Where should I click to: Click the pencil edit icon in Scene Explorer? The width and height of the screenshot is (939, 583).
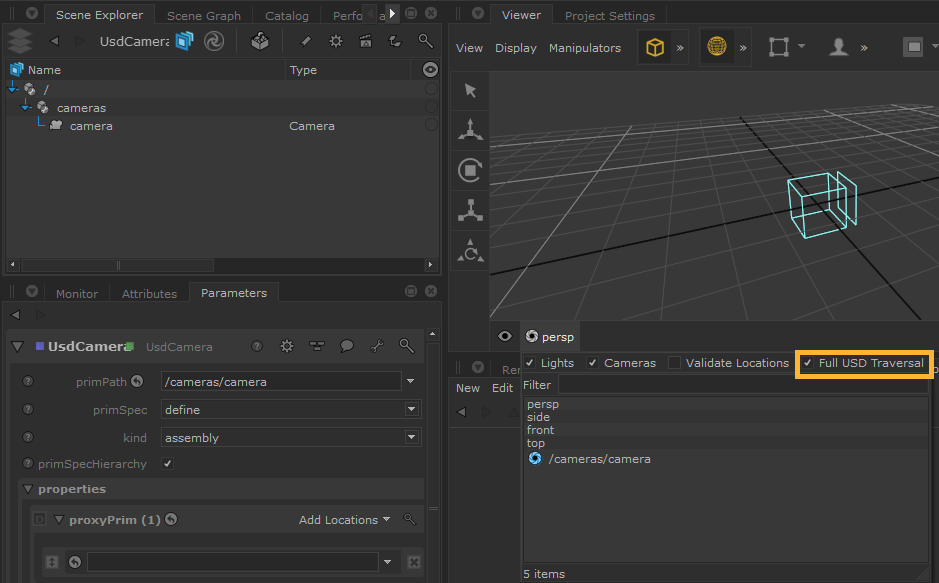[x=306, y=41]
